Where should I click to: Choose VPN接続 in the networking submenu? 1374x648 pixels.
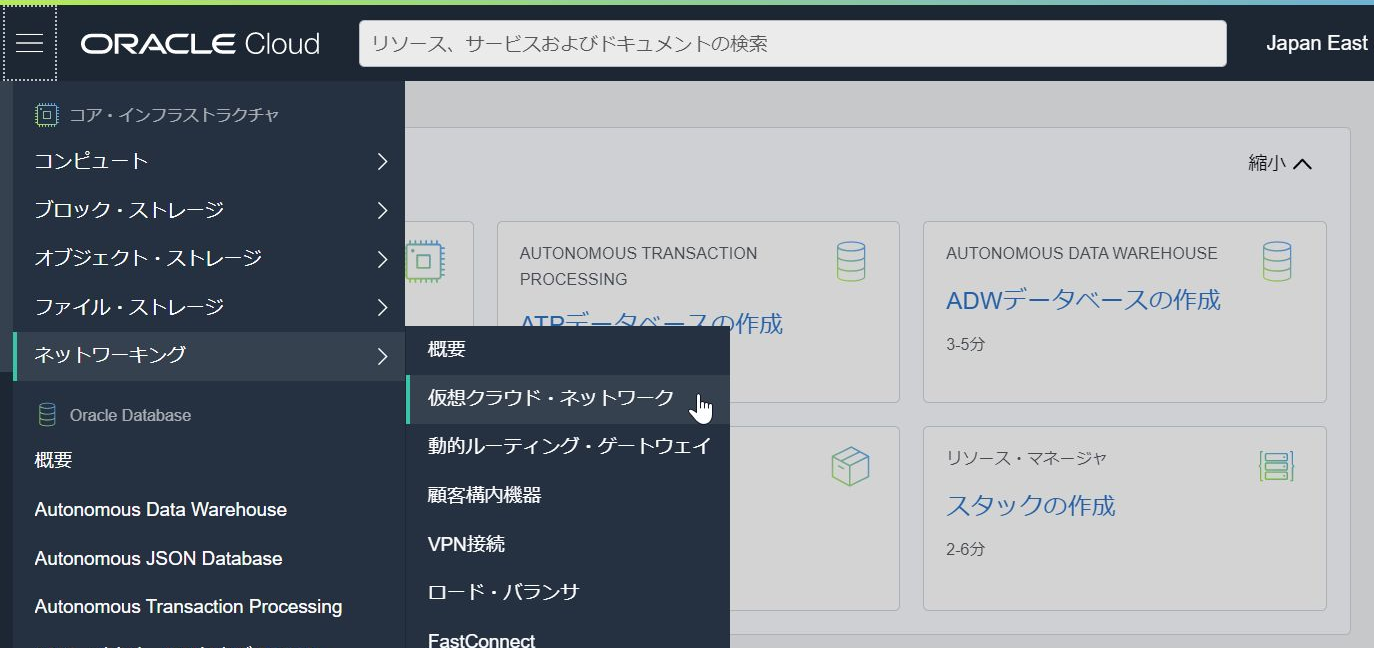pos(466,544)
